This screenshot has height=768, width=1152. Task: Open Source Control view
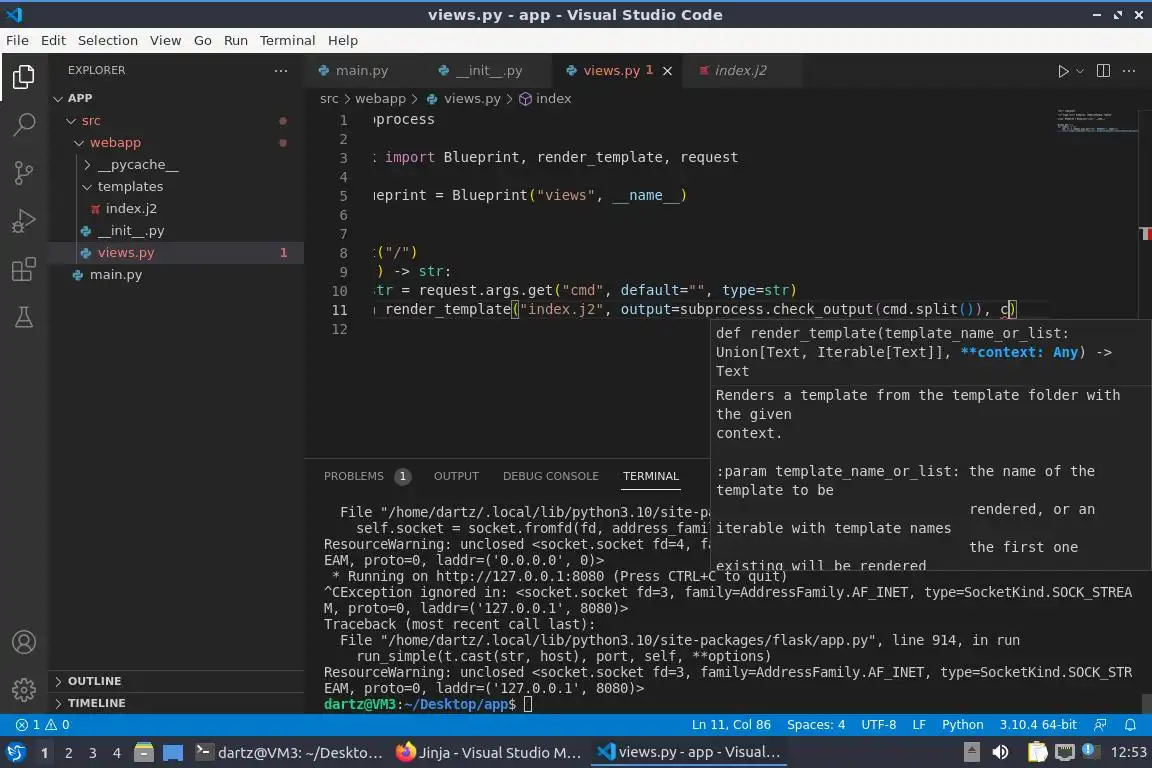click(24, 173)
